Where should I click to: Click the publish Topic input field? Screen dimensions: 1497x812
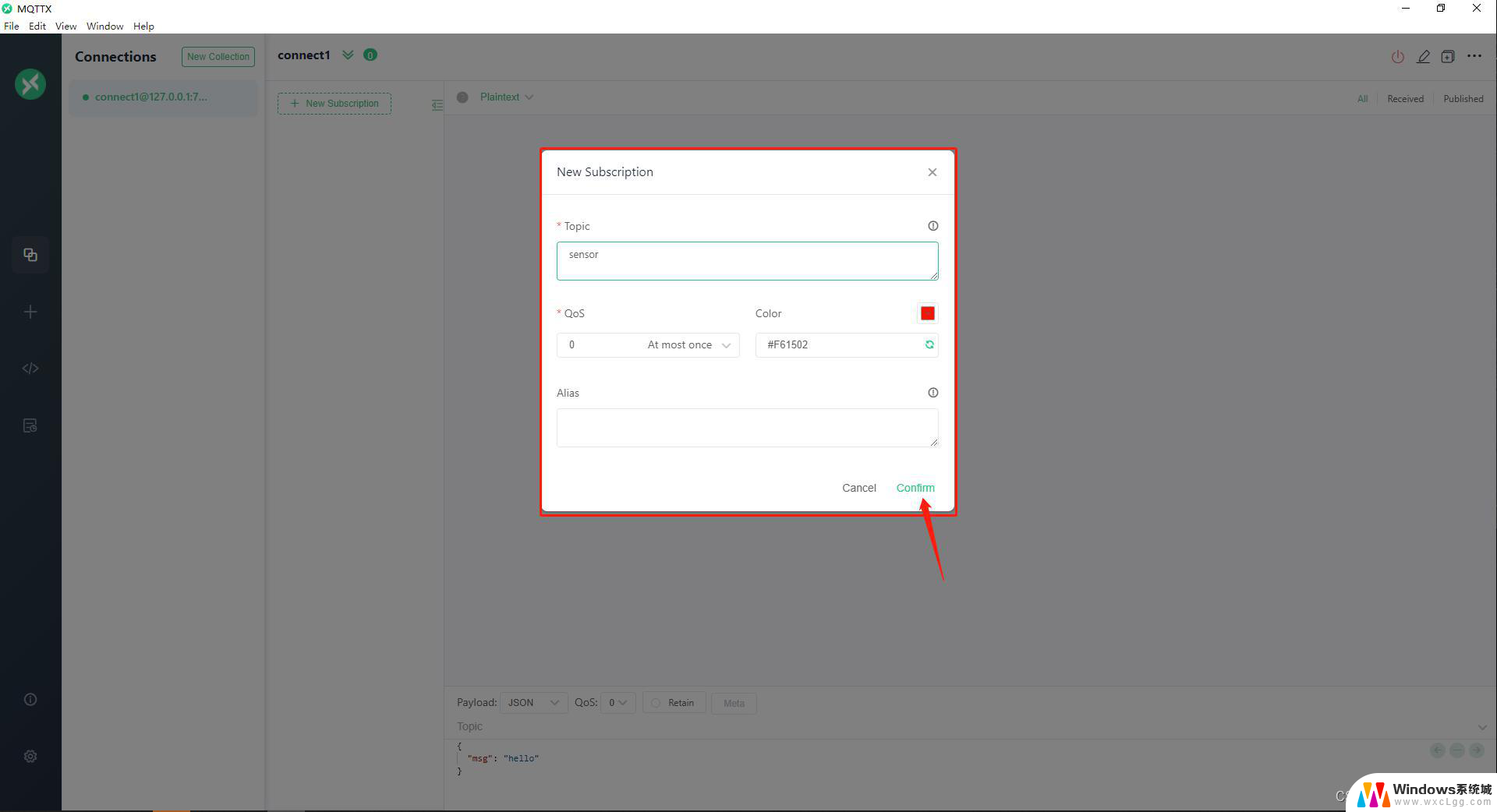click(963, 727)
